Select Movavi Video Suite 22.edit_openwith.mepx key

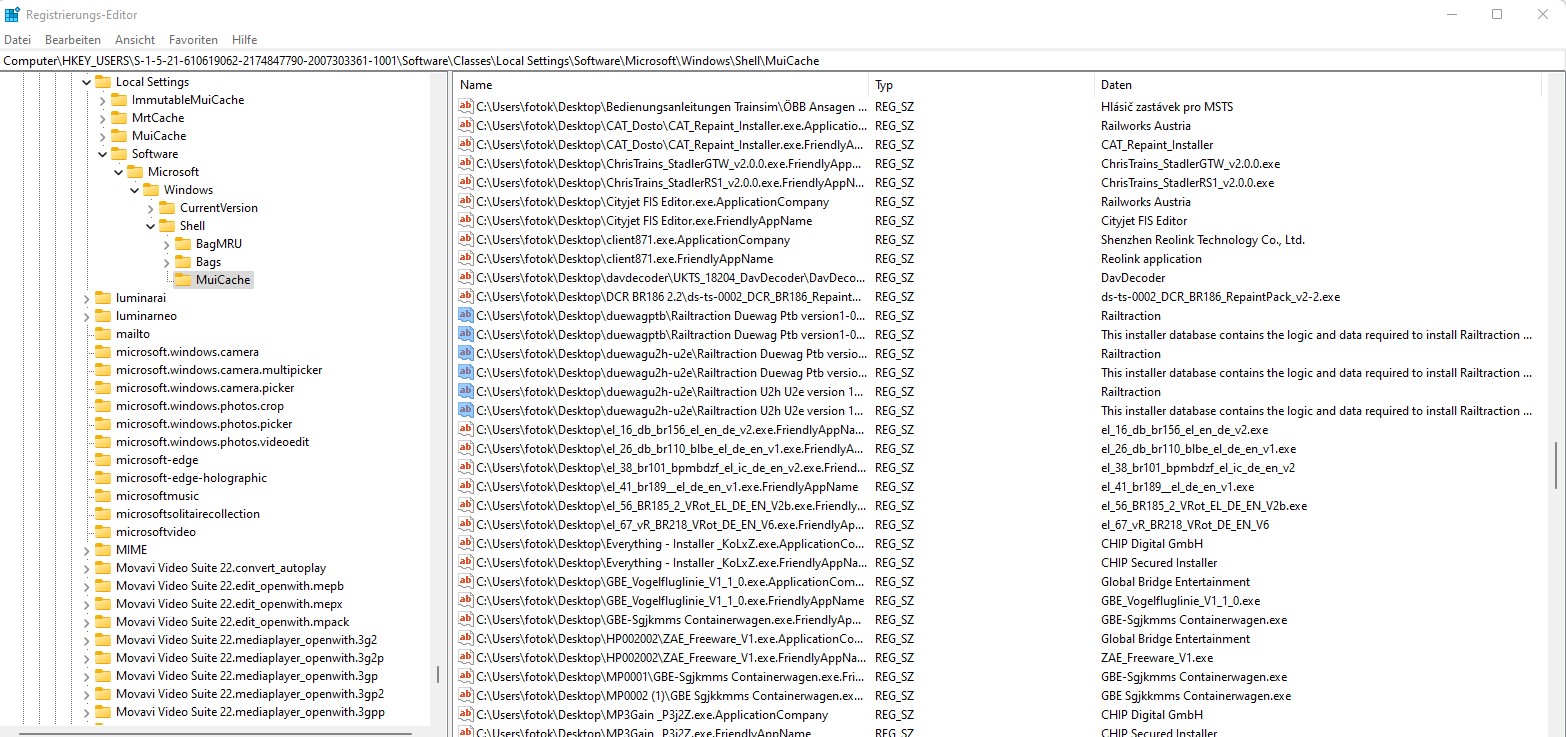229,604
